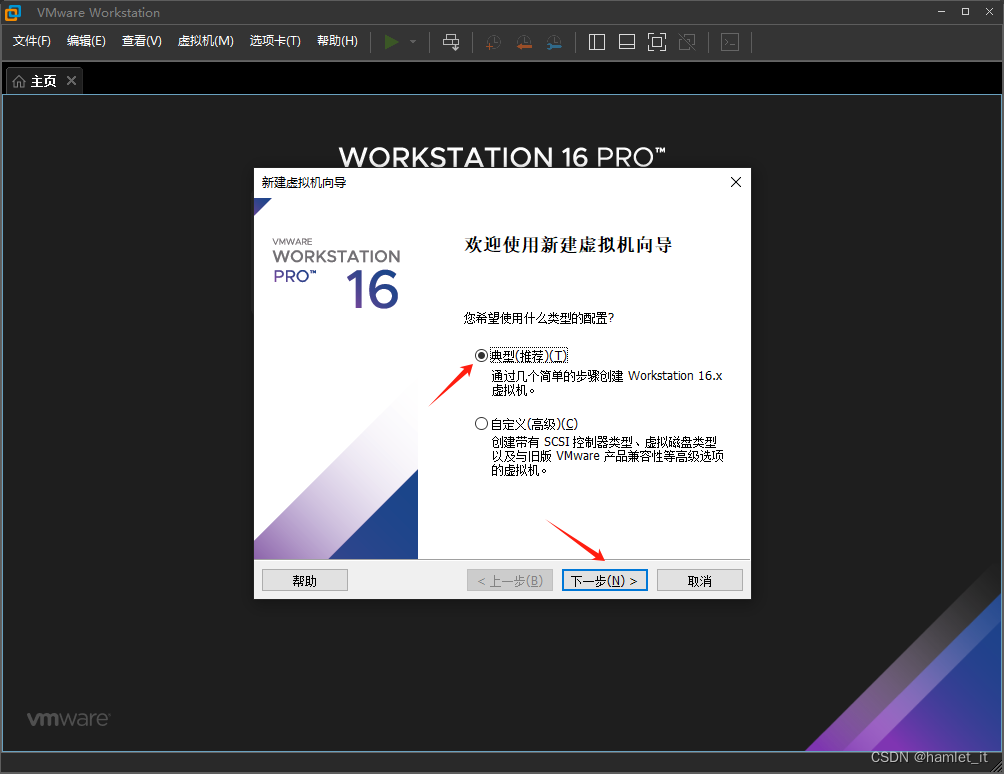Click the revert to snapshot icon
This screenshot has height=774, width=1004.
pos(524,42)
